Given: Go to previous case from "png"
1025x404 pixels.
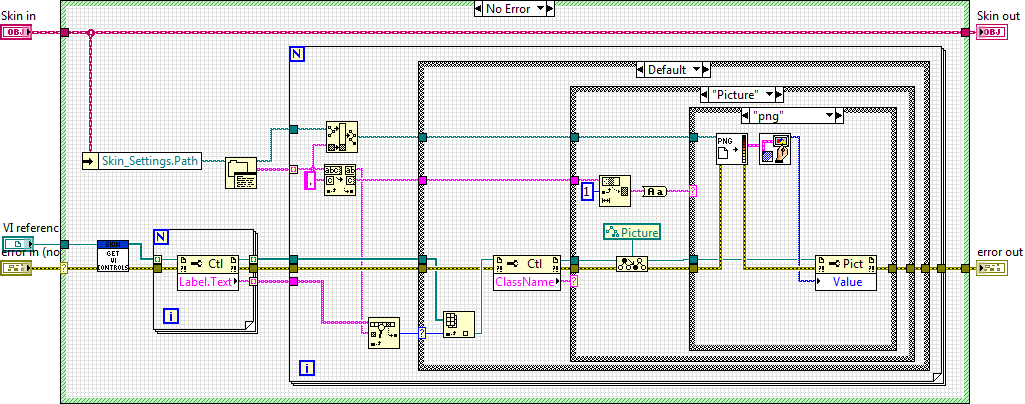Looking at the screenshot, I should [747, 116].
